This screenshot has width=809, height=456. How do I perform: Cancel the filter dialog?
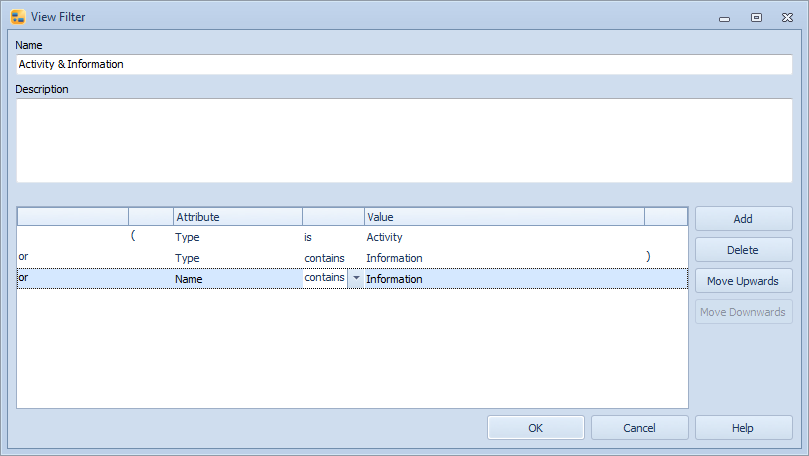tap(639, 428)
